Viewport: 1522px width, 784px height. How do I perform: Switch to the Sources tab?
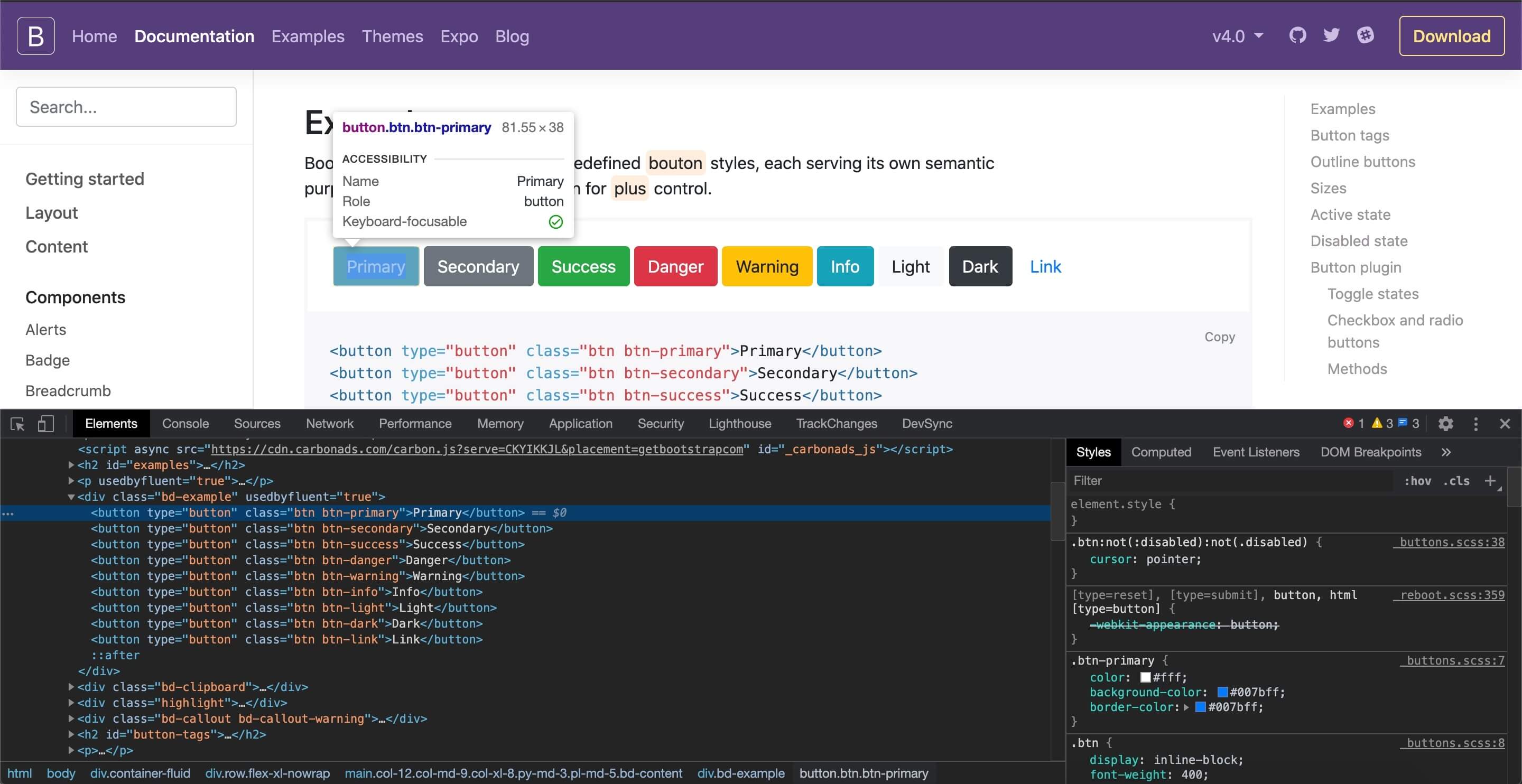[x=257, y=424]
